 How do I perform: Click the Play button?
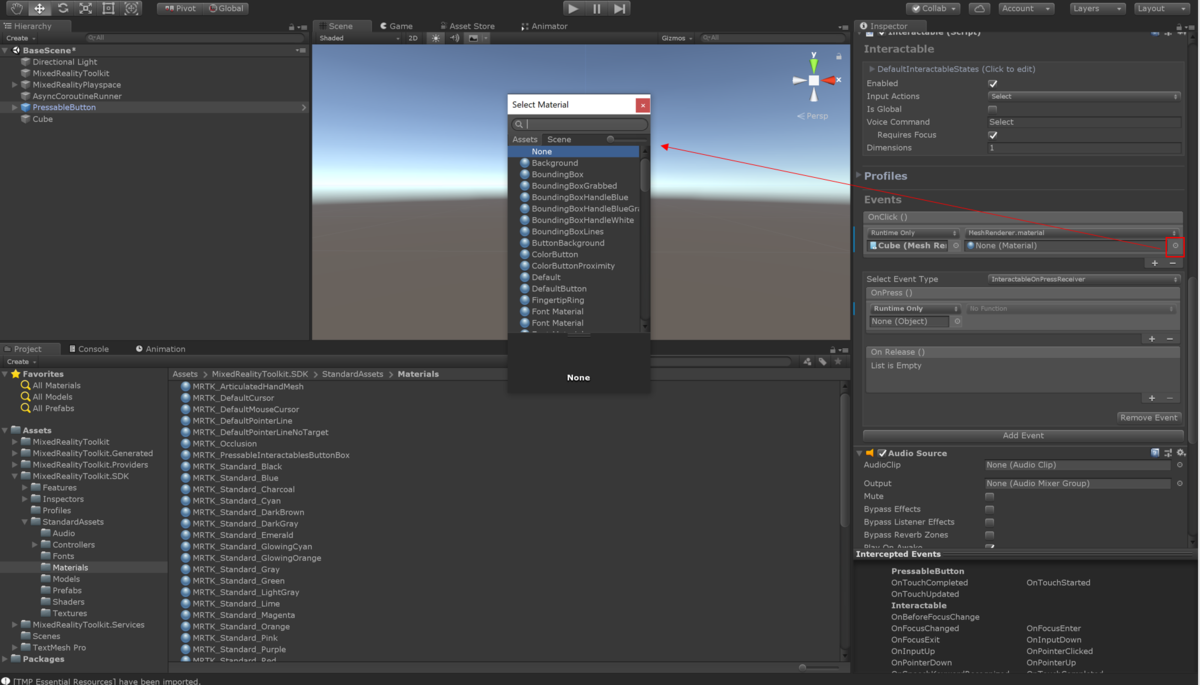(573, 8)
